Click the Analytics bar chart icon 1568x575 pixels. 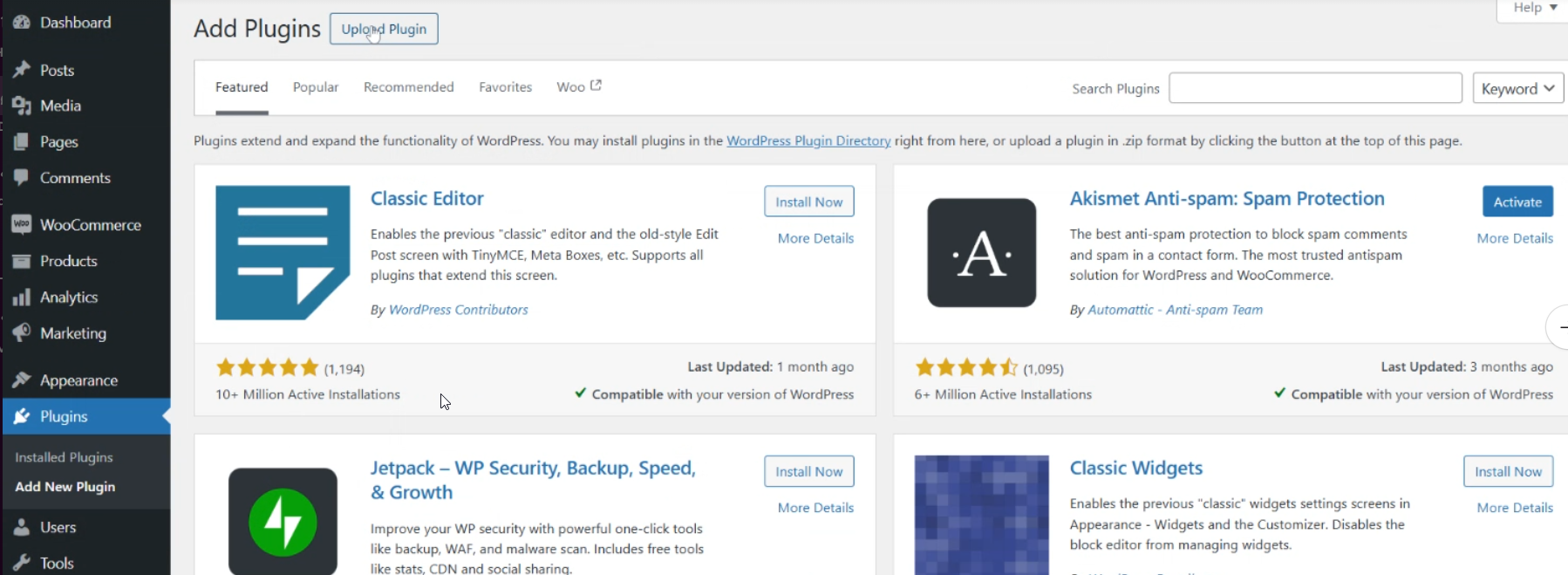[x=22, y=298]
